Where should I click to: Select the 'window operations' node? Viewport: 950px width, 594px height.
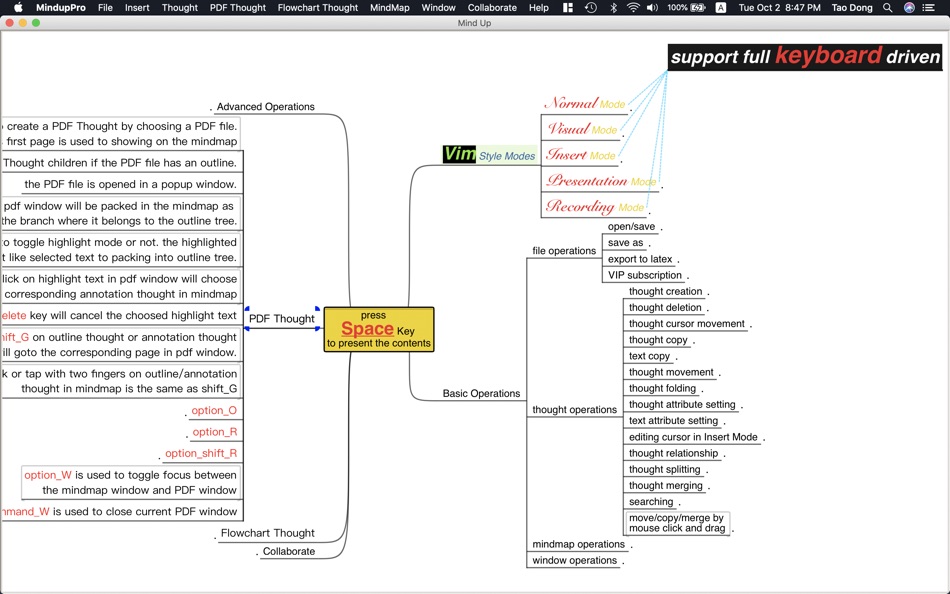[574, 561]
